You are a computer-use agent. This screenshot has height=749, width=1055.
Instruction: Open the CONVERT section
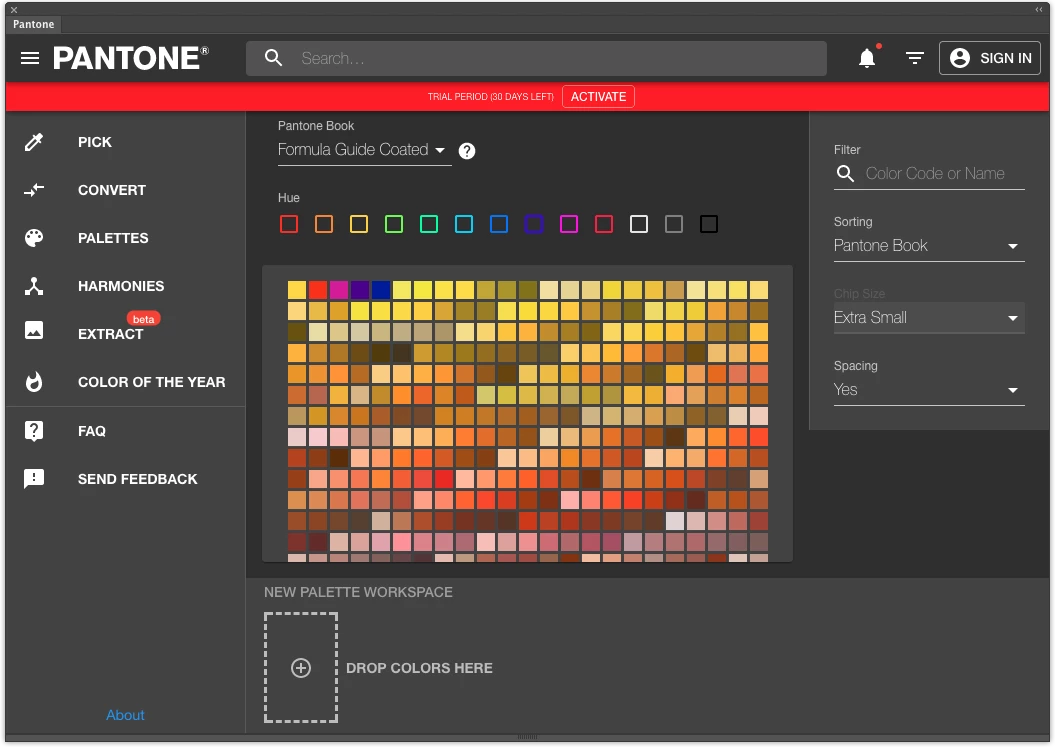click(x=112, y=190)
